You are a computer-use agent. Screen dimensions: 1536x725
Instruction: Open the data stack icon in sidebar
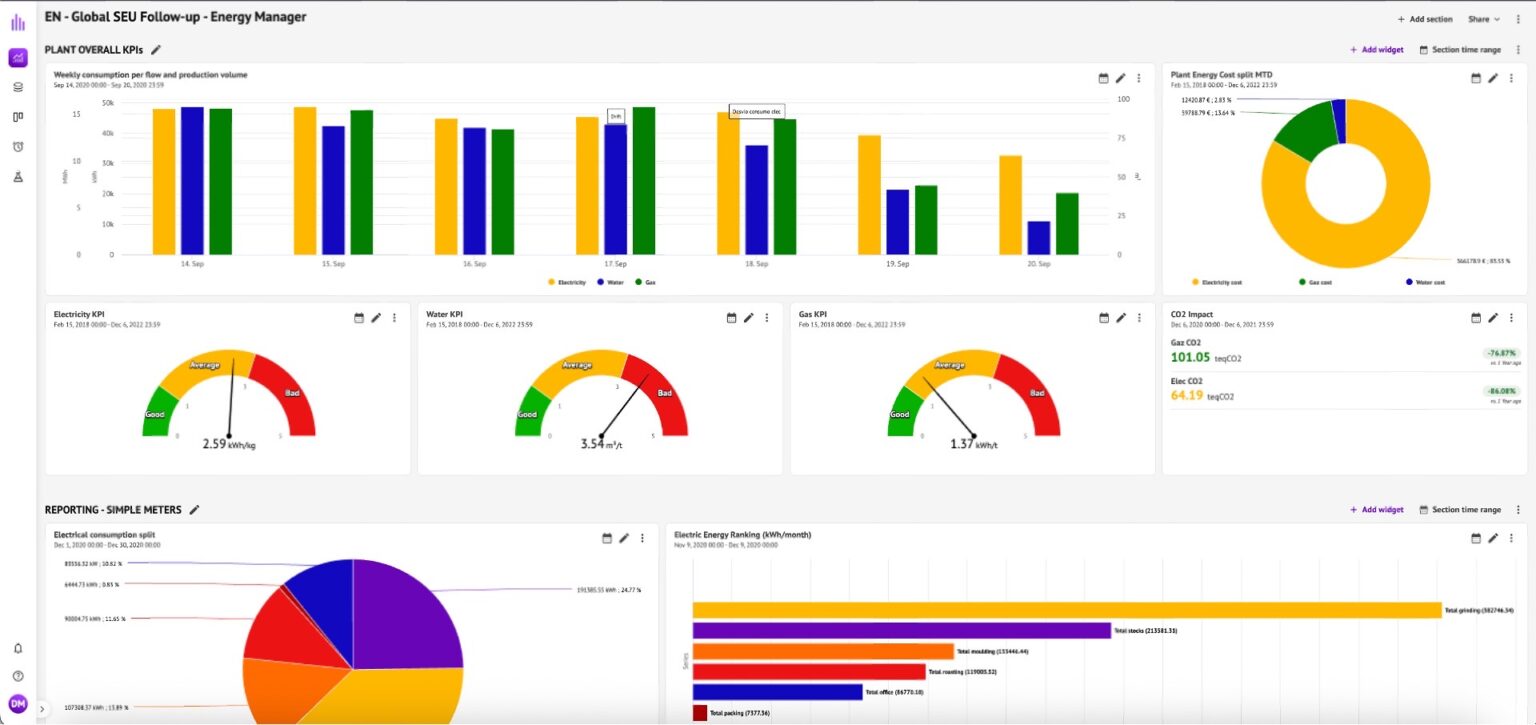(x=18, y=87)
